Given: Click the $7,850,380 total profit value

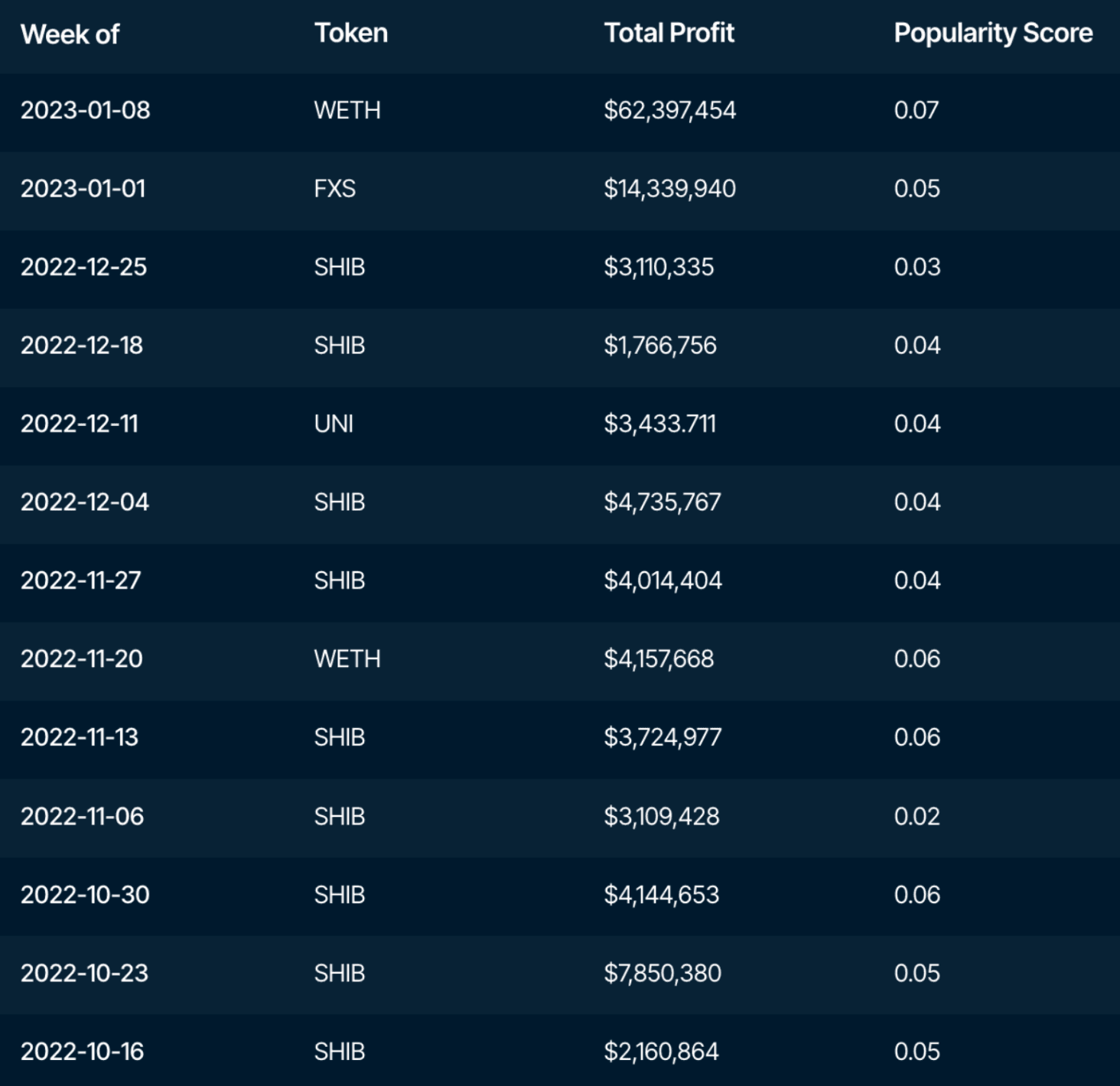Looking at the screenshot, I should (663, 973).
